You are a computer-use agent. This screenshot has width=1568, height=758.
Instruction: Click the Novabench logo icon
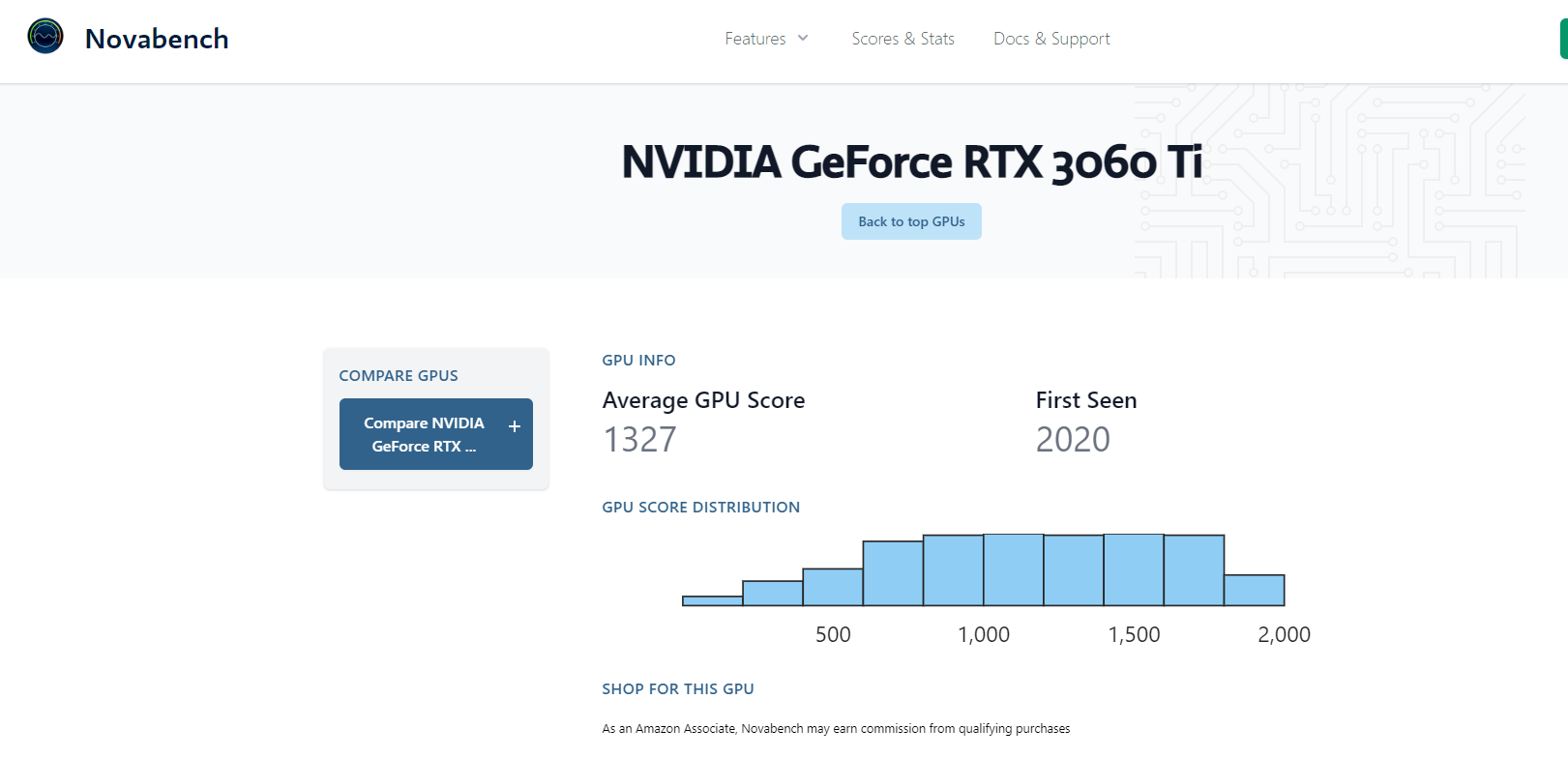point(45,36)
